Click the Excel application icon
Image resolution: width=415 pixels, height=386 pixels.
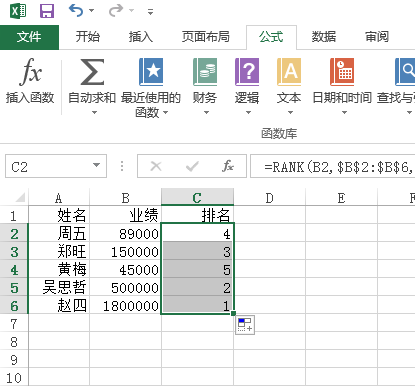point(18,11)
